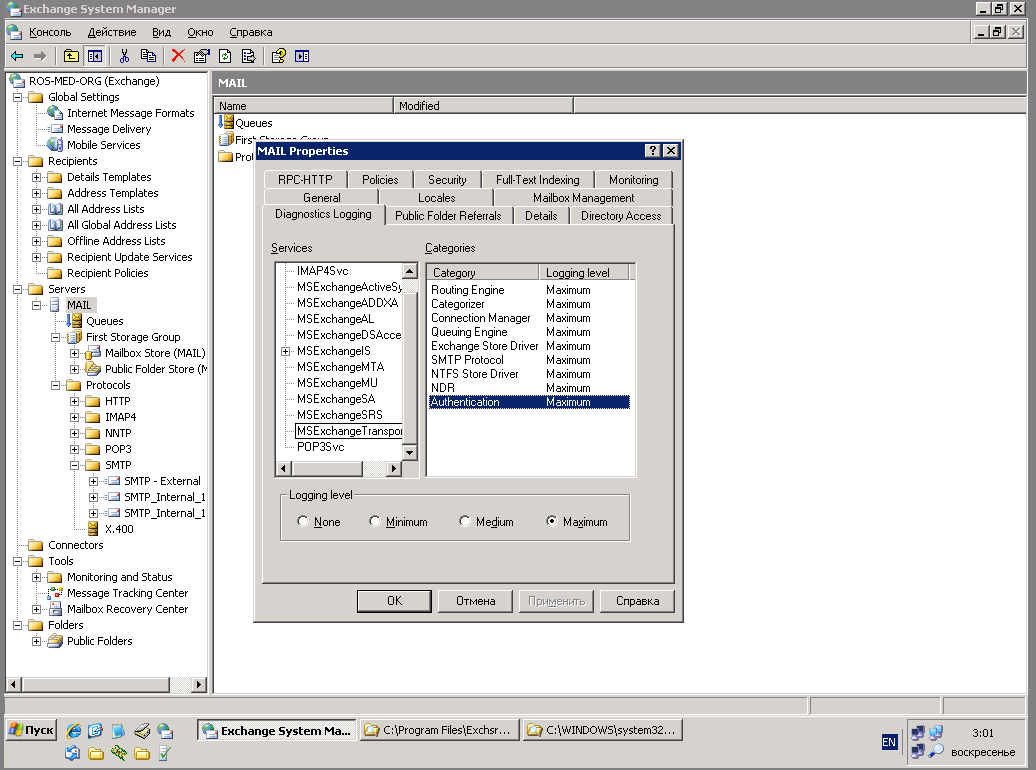
Task: Expand MSExchangeIS in Services list
Action: [x=285, y=351]
